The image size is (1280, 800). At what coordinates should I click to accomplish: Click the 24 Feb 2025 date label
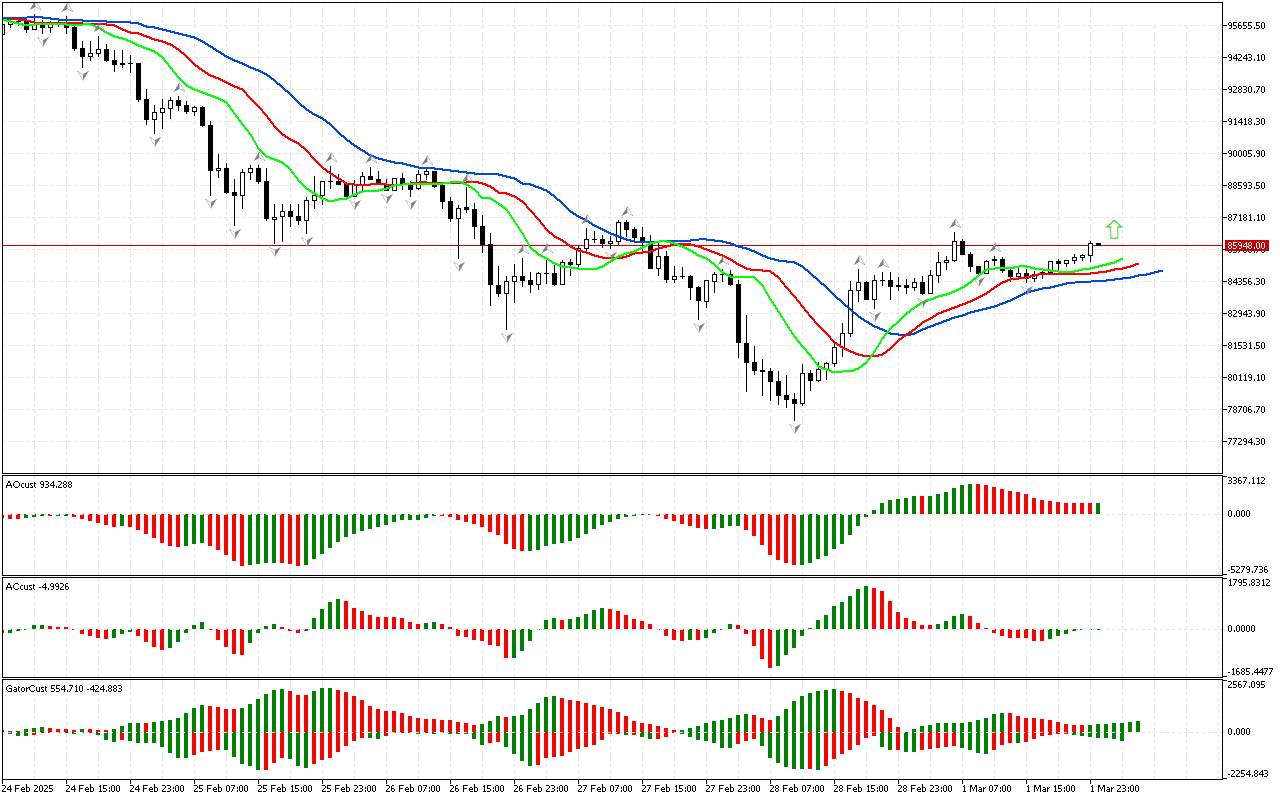tap(27, 789)
